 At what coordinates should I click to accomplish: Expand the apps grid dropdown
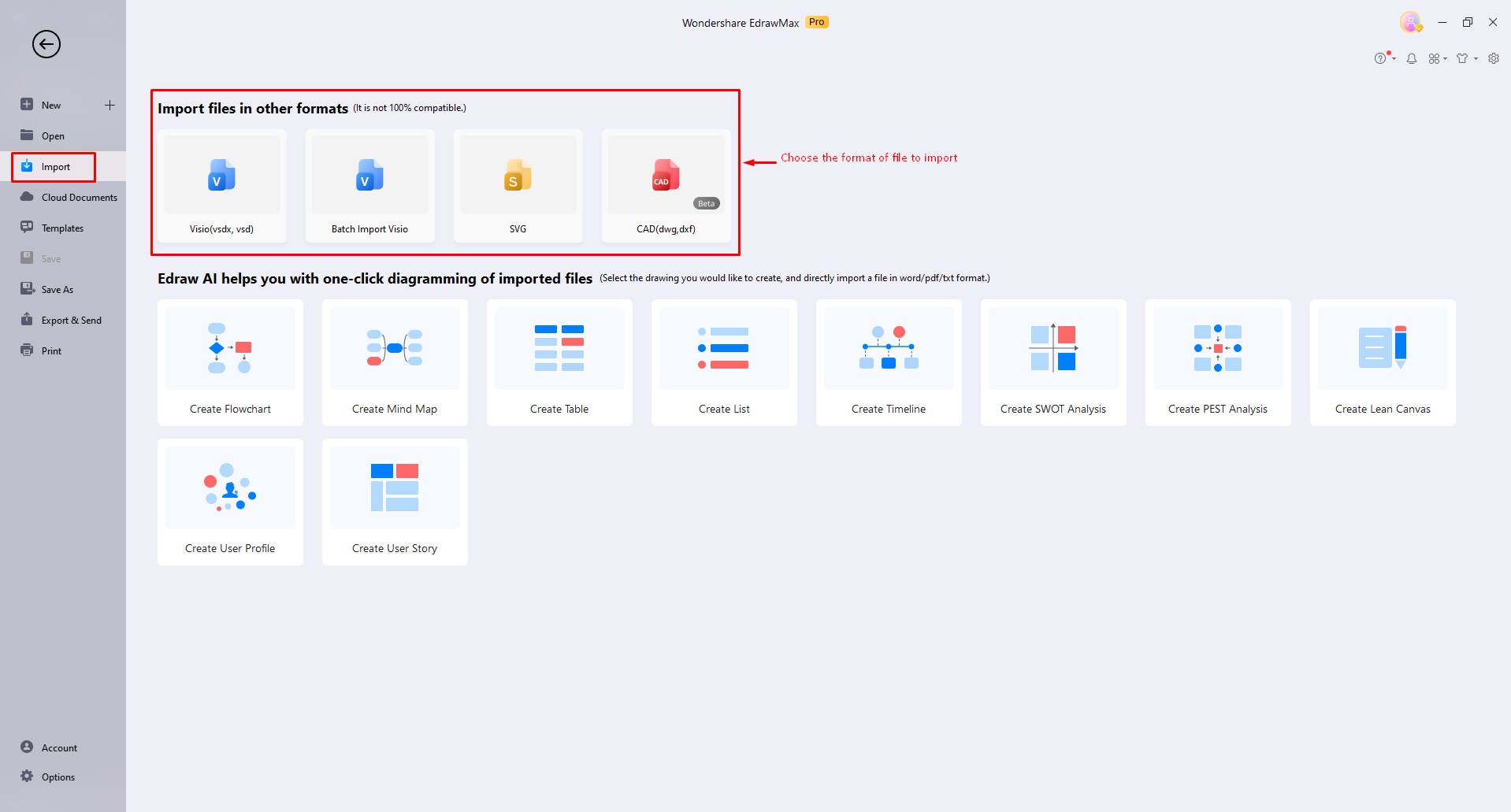(1438, 58)
